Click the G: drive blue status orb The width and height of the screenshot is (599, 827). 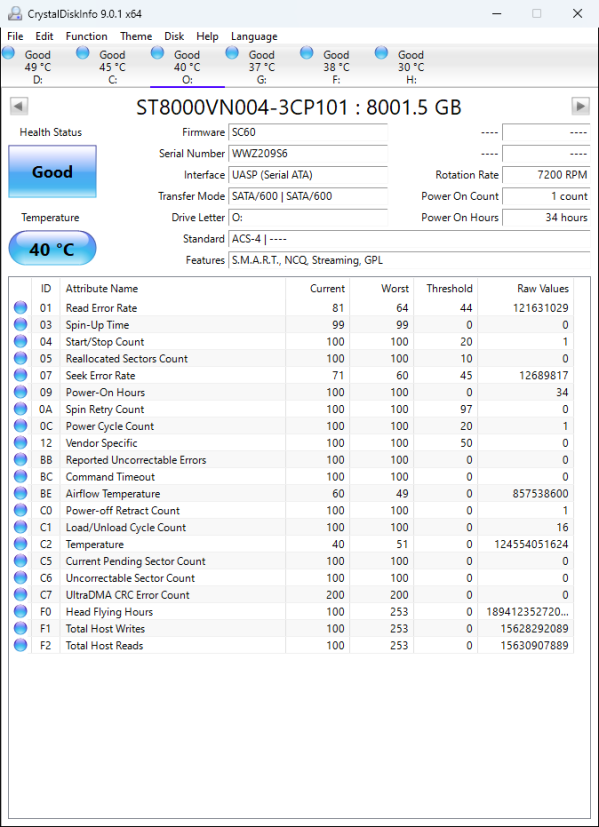pos(232,53)
